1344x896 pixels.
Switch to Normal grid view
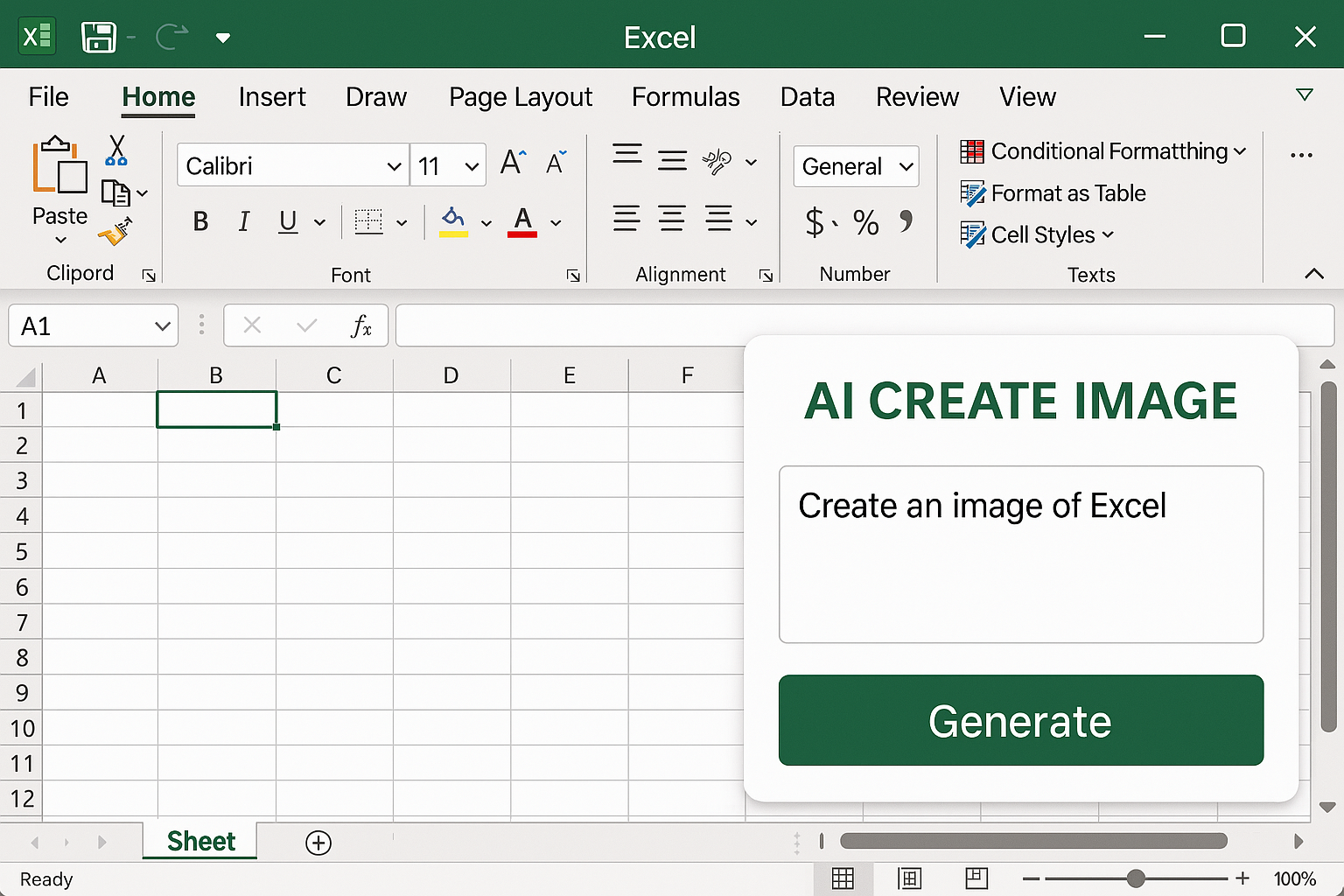(x=843, y=878)
